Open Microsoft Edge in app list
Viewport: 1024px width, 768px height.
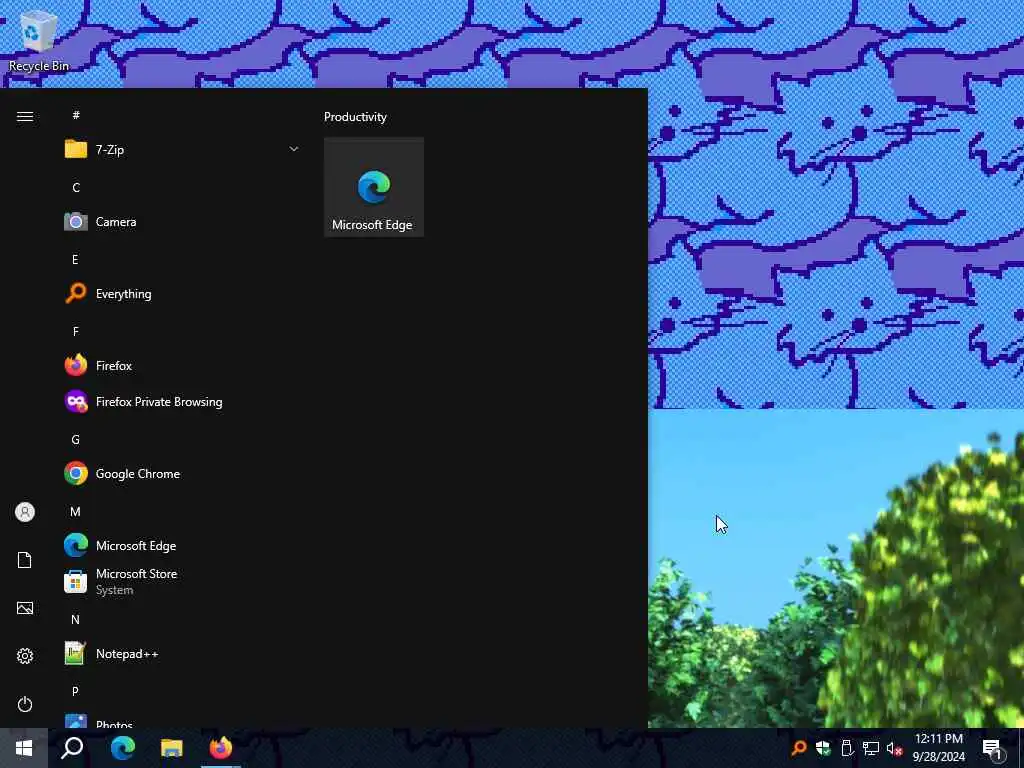click(x=182, y=545)
